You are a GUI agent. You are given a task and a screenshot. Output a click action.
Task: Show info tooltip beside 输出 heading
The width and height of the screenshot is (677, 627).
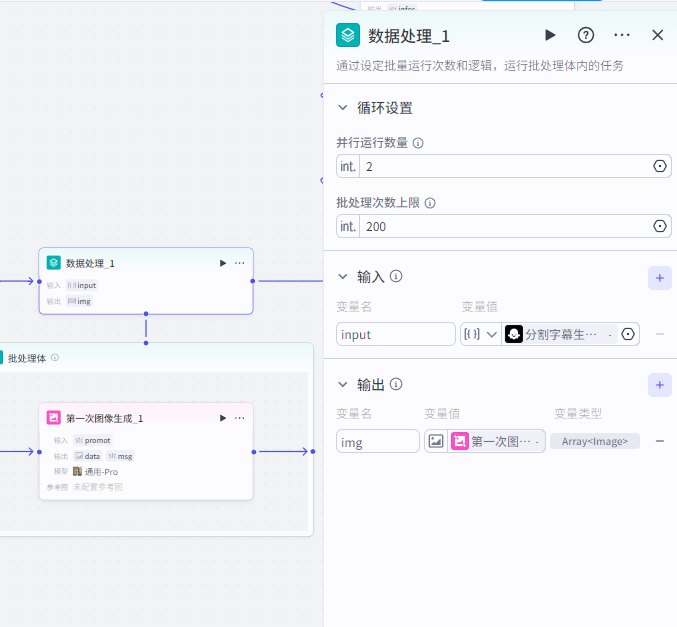396,384
